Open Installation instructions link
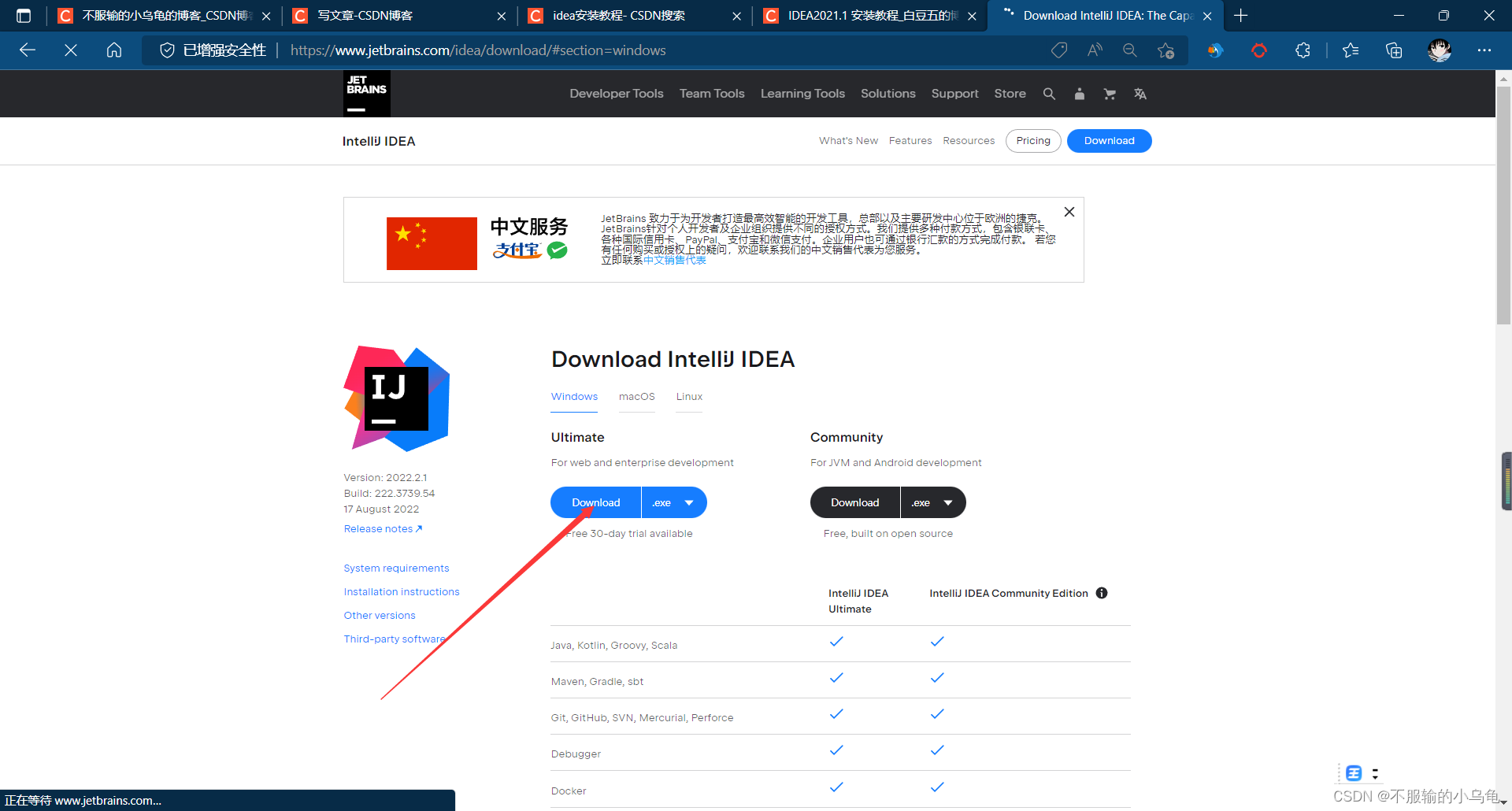 pos(402,592)
